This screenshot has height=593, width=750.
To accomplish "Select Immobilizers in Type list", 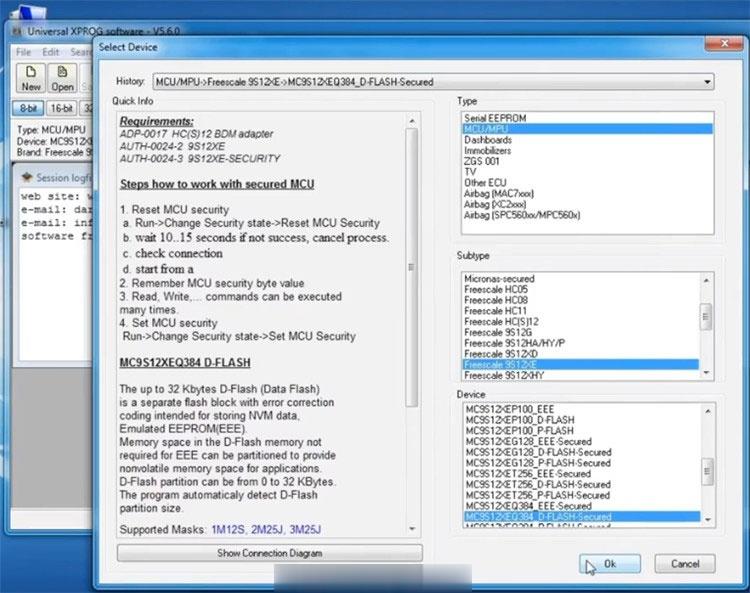I will (x=587, y=150).
